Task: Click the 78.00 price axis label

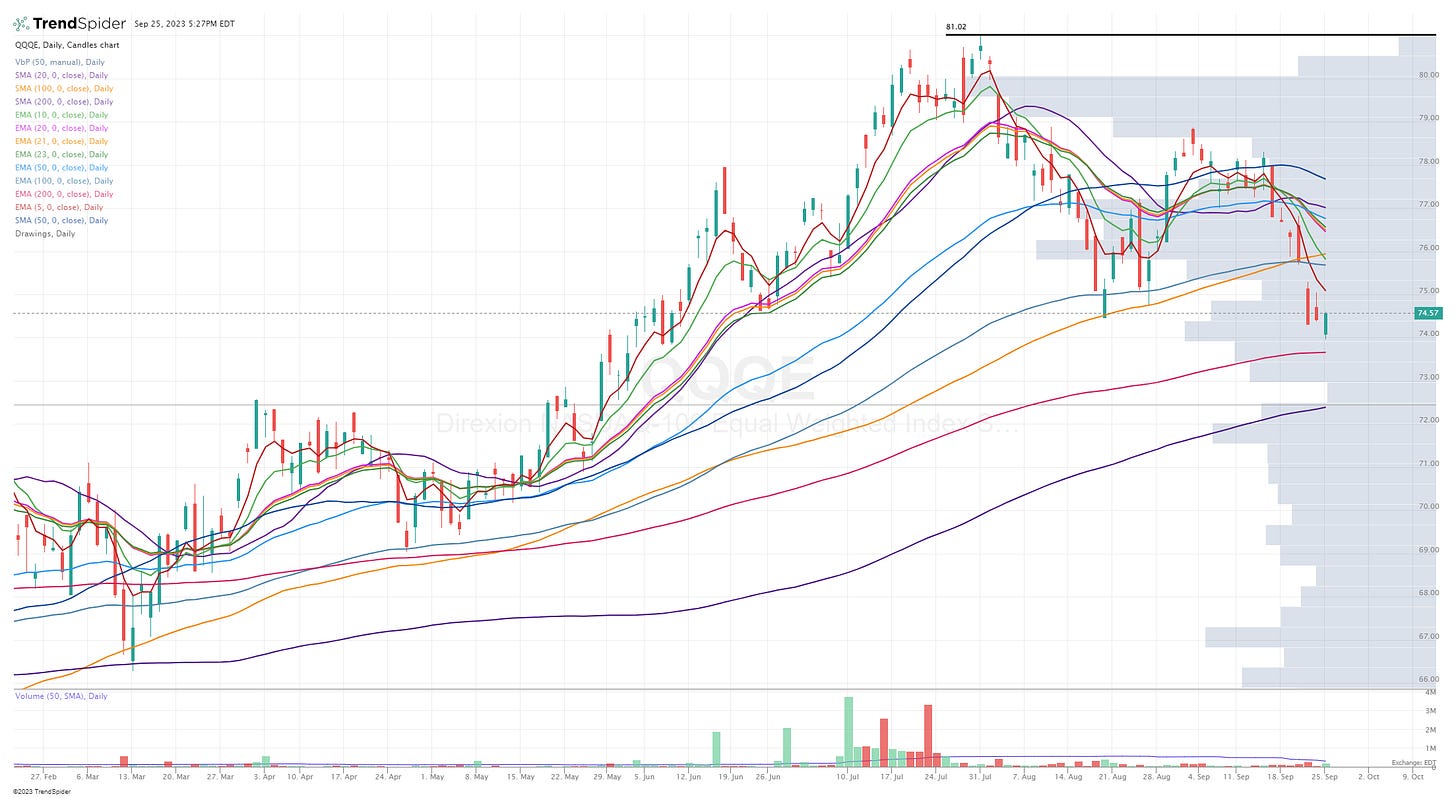Action: [1427, 161]
